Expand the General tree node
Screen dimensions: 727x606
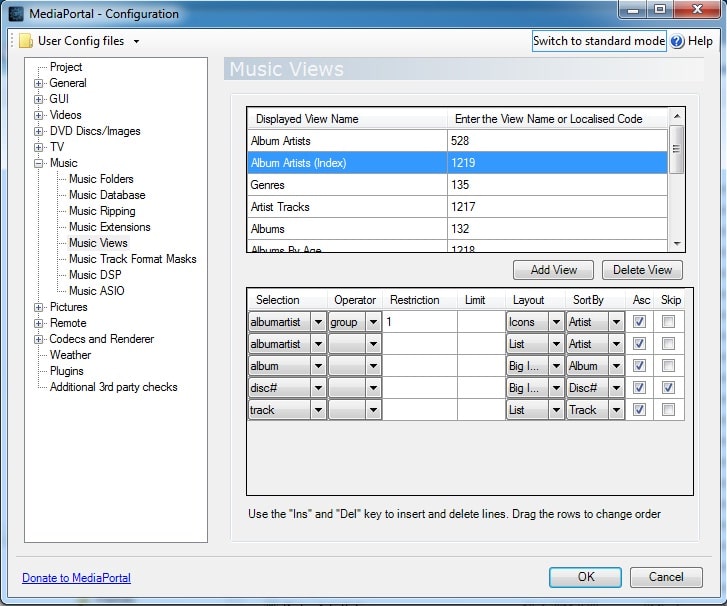[38, 83]
